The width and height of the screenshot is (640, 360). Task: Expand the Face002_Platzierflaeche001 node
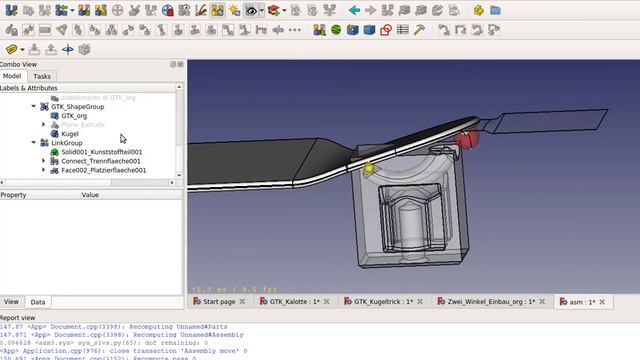(44, 170)
